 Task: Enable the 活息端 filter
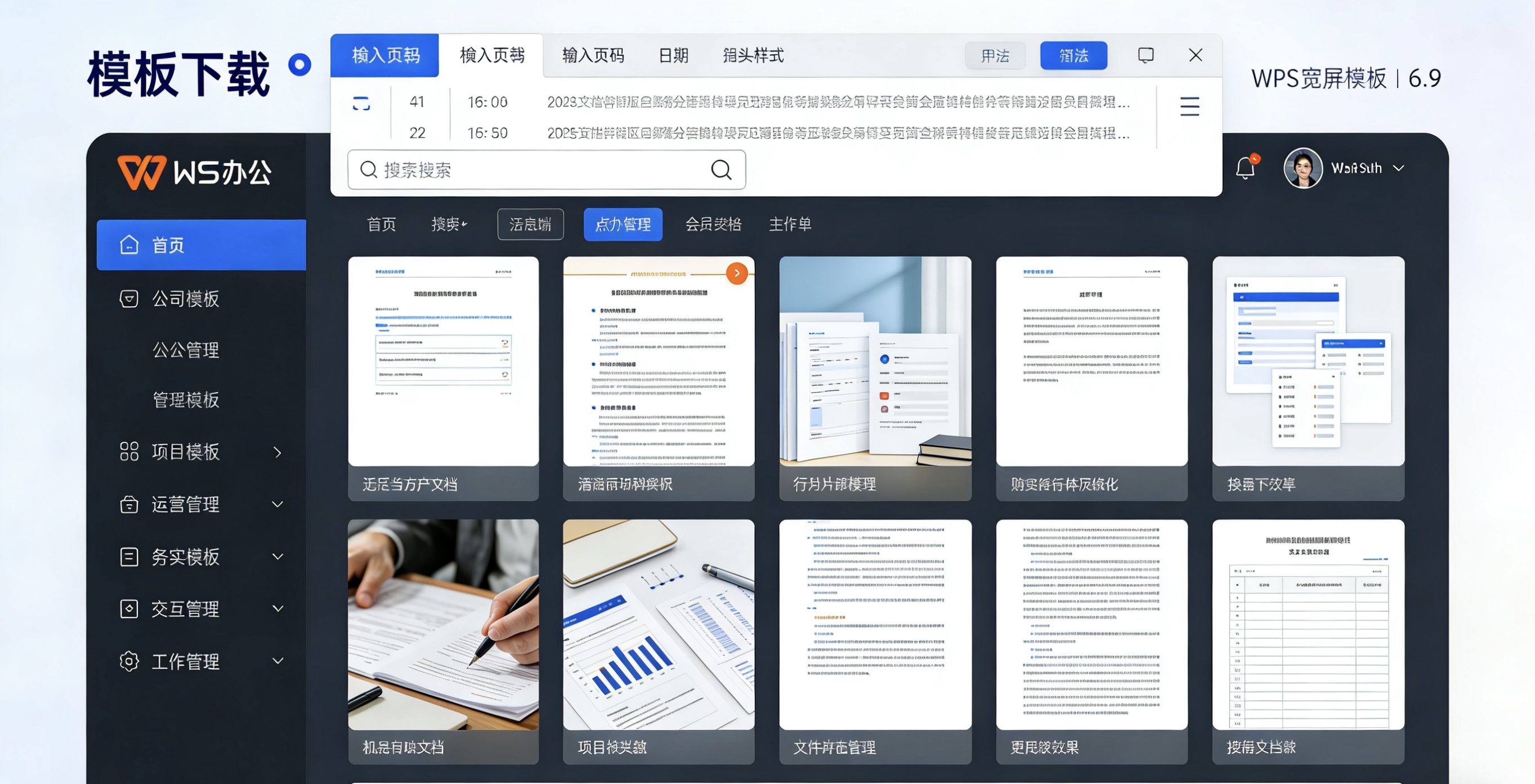530,225
